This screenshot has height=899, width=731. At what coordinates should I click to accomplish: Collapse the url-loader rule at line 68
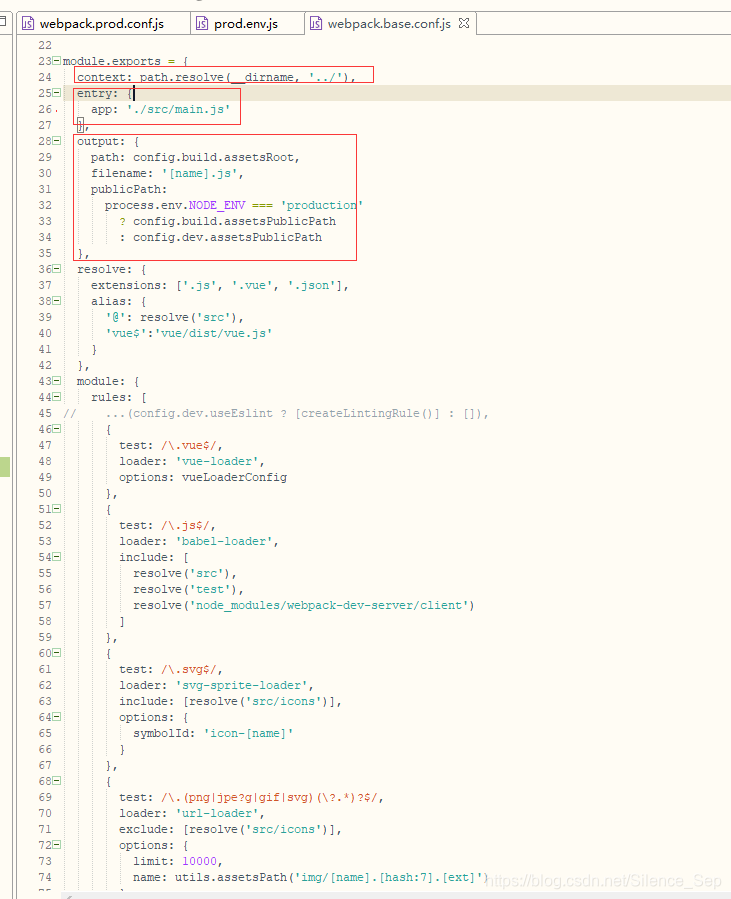pyautogui.click(x=57, y=781)
